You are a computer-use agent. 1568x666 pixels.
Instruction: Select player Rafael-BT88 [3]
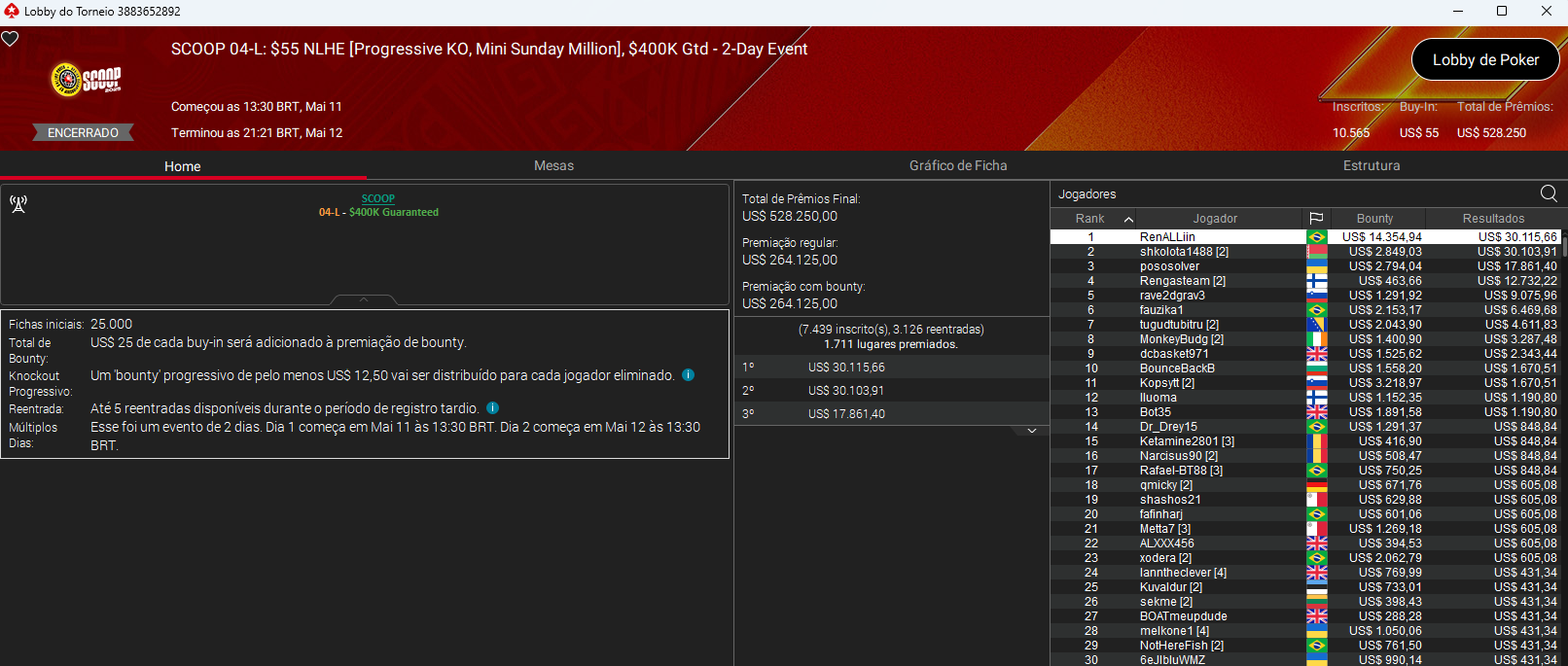click(1306, 471)
